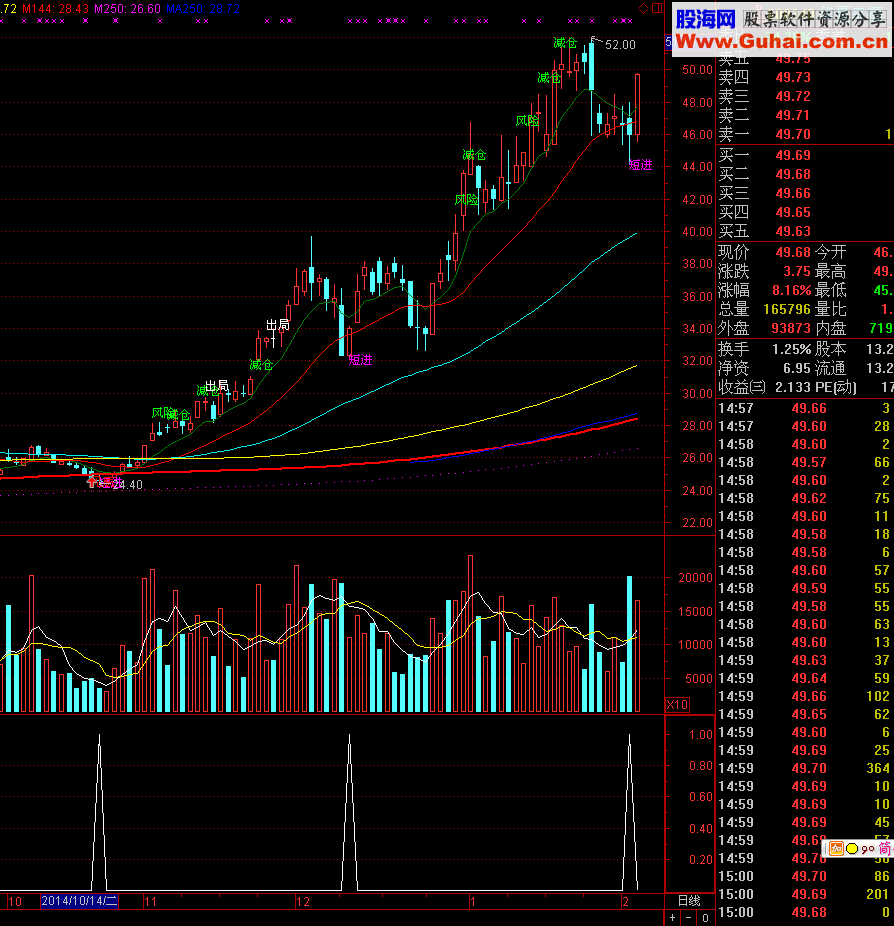Viewport: 894px width, 926px height.
Task: Click the 买三 49.66 bid row
Action: click(x=804, y=193)
